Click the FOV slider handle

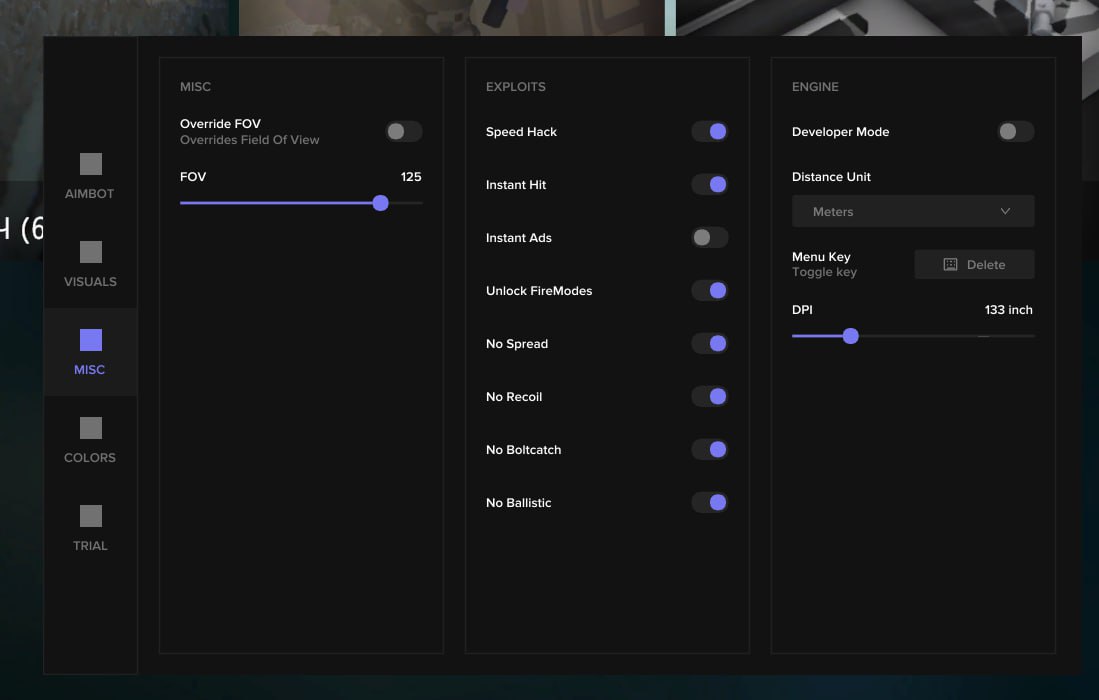click(380, 203)
